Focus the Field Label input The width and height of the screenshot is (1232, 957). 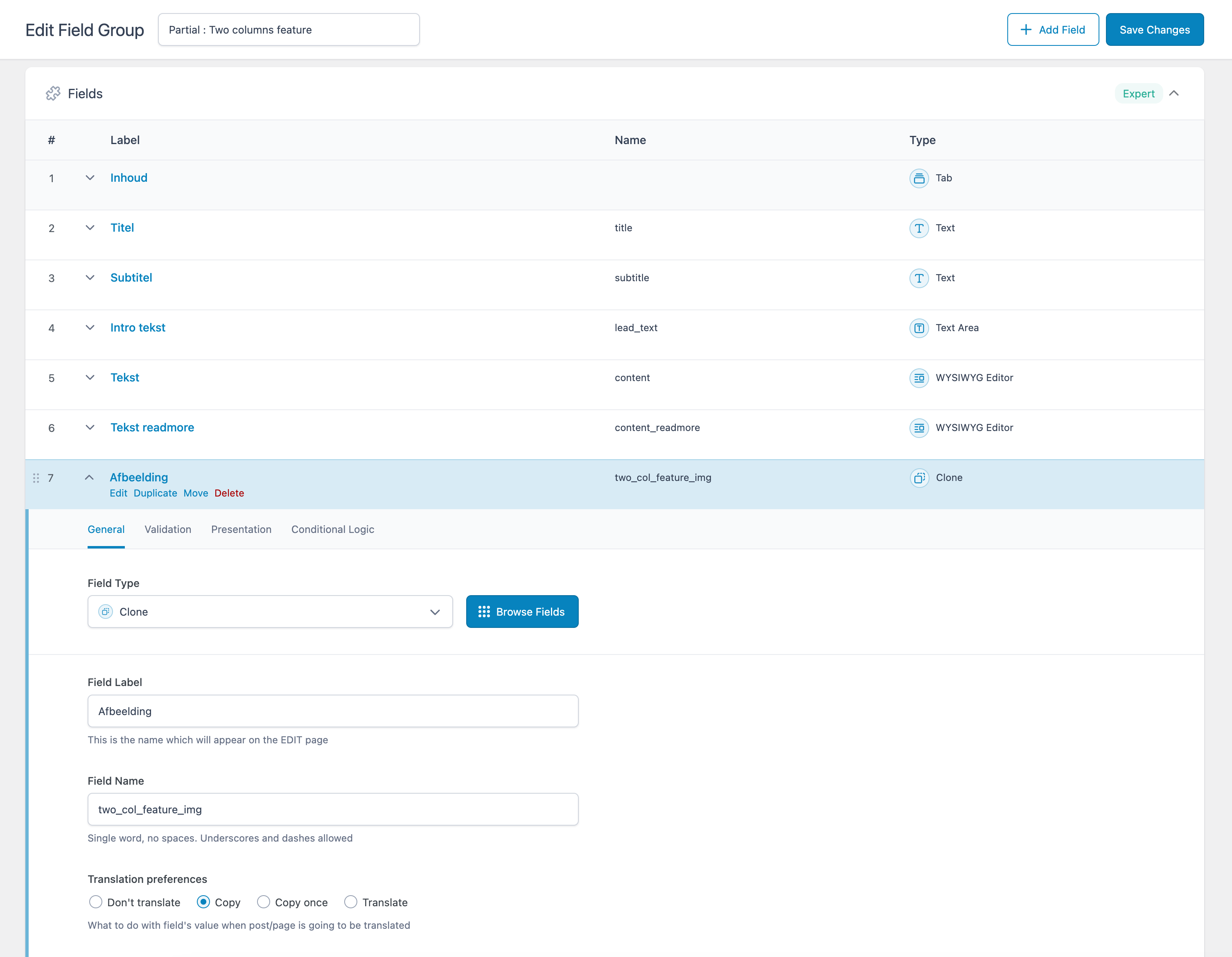click(333, 711)
